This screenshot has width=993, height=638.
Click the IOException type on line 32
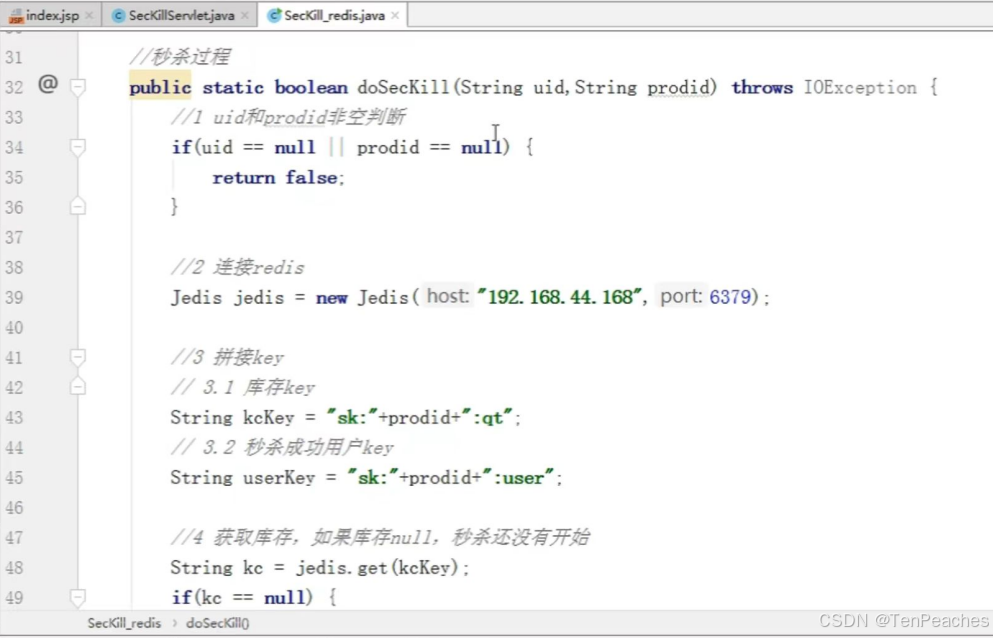(x=860, y=87)
